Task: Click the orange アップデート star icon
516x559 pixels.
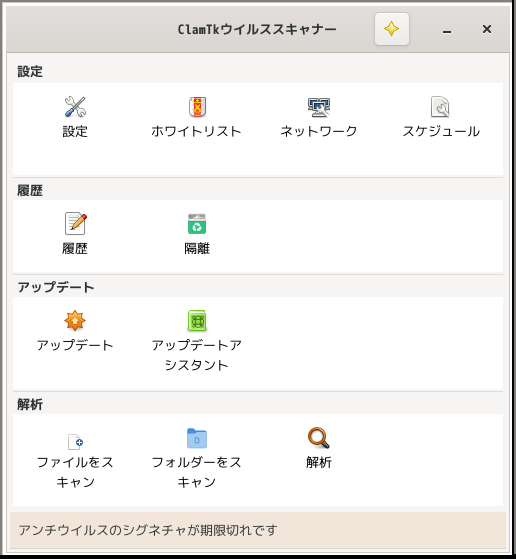Action: point(75,320)
